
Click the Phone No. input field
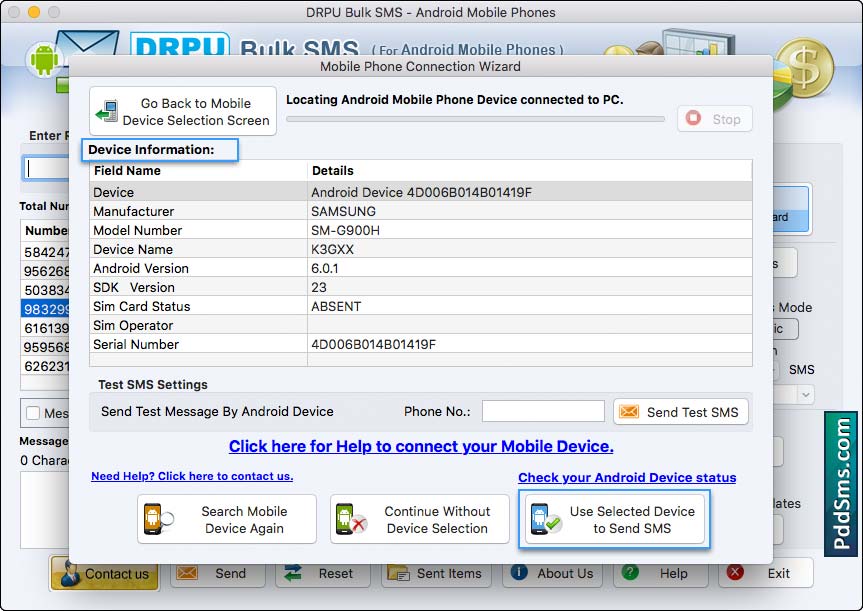tap(543, 411)
